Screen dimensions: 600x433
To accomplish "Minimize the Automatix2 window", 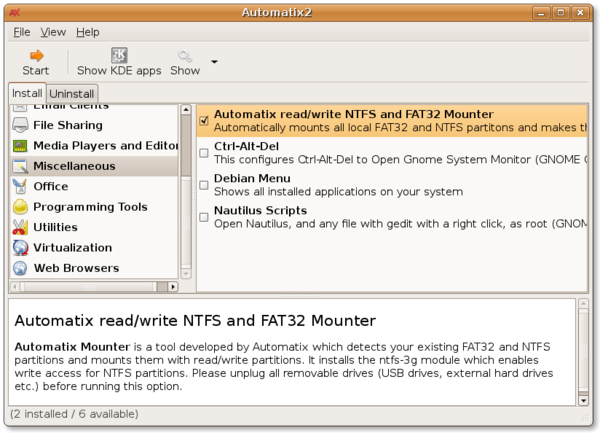I will pos(541,13).
